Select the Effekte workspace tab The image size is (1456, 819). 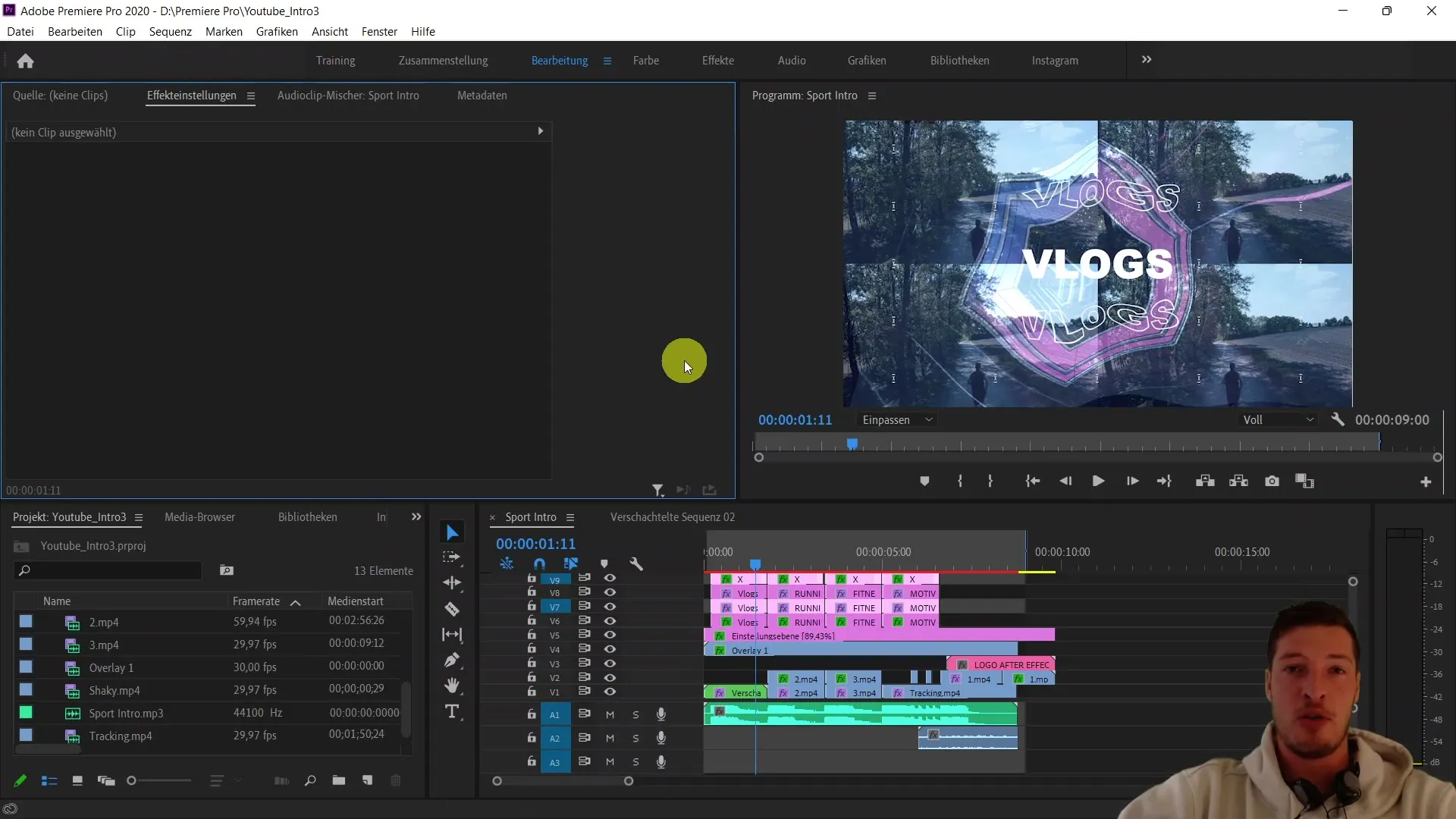pyautogui.click(x=718, y=60)
